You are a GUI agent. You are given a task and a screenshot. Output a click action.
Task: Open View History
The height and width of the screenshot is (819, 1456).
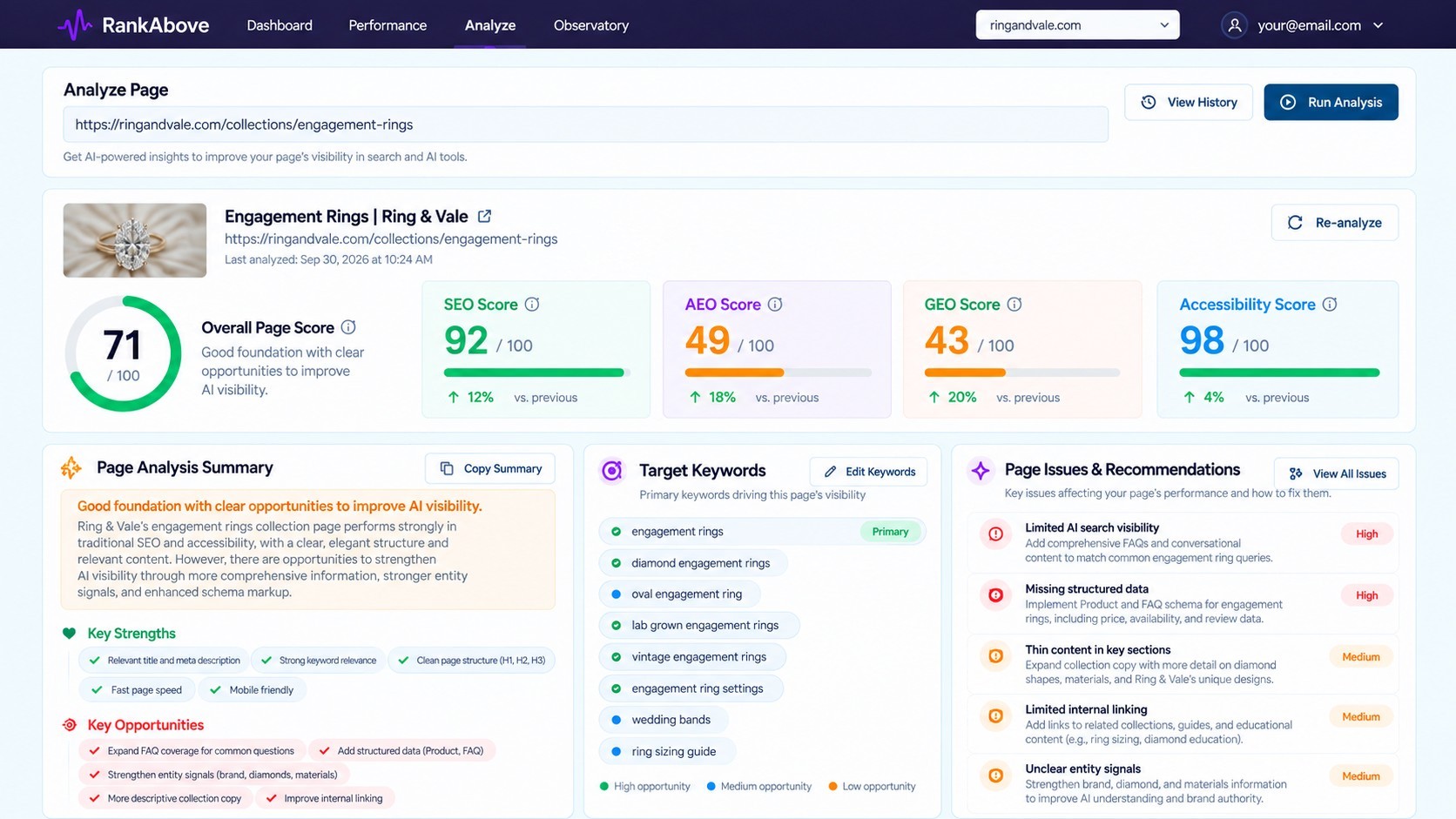tap(1189, 102)
